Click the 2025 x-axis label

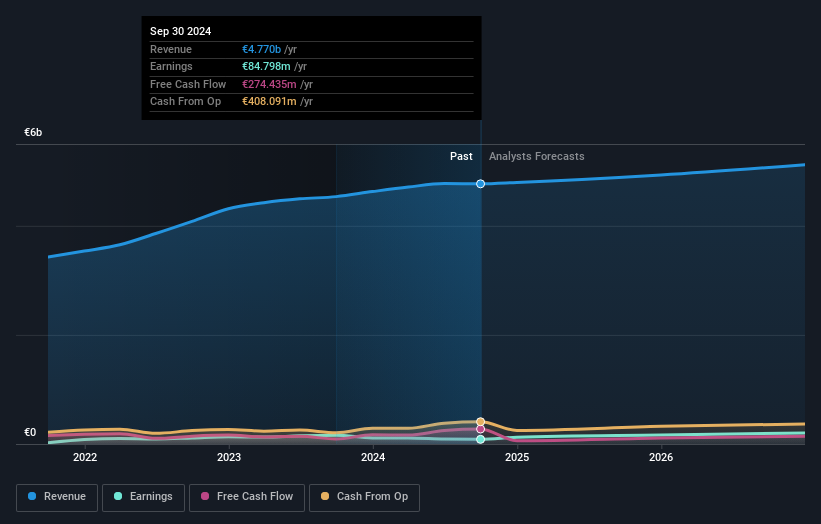(517, 457)
